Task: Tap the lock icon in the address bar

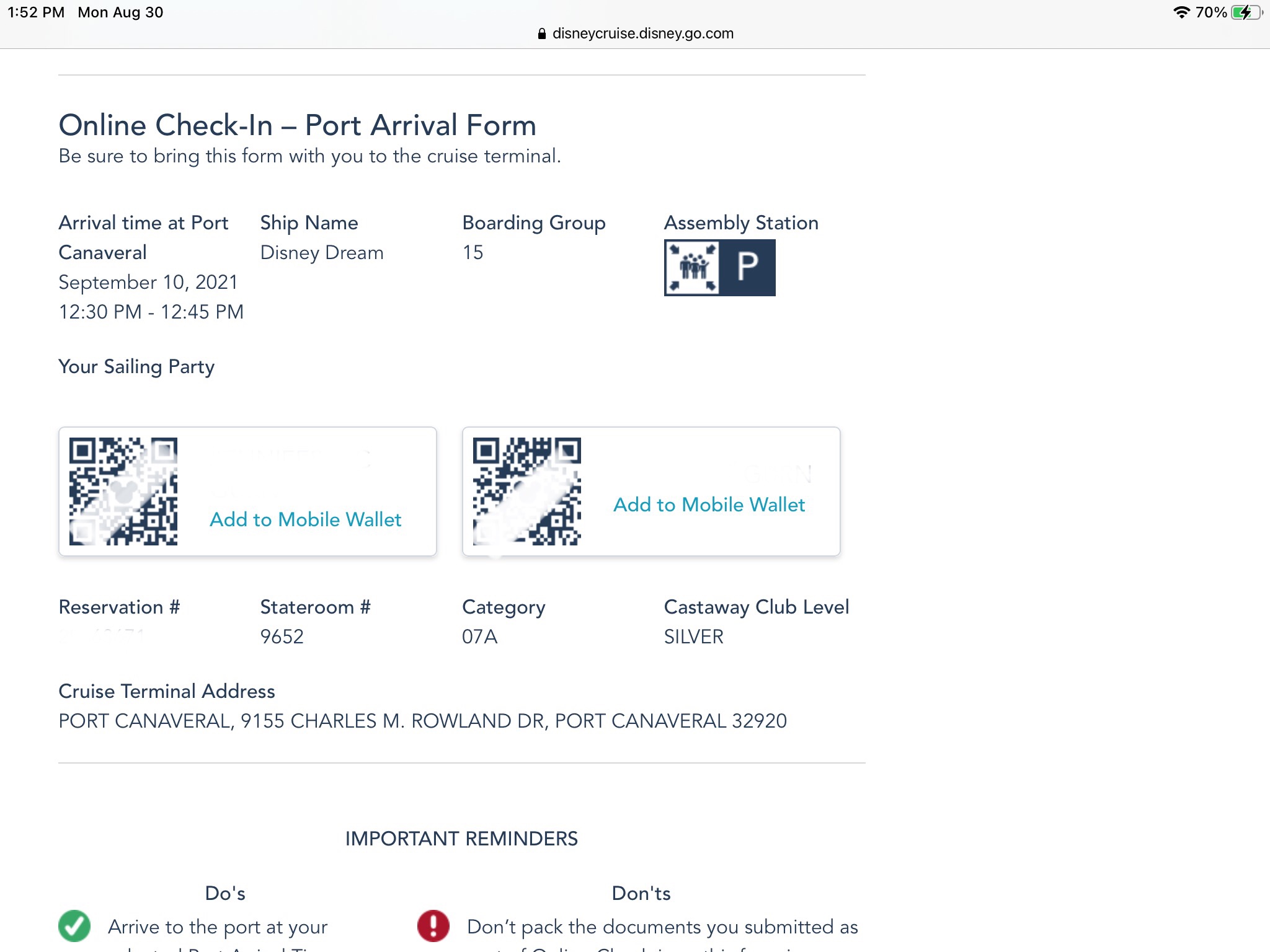Action: [541, 34]
